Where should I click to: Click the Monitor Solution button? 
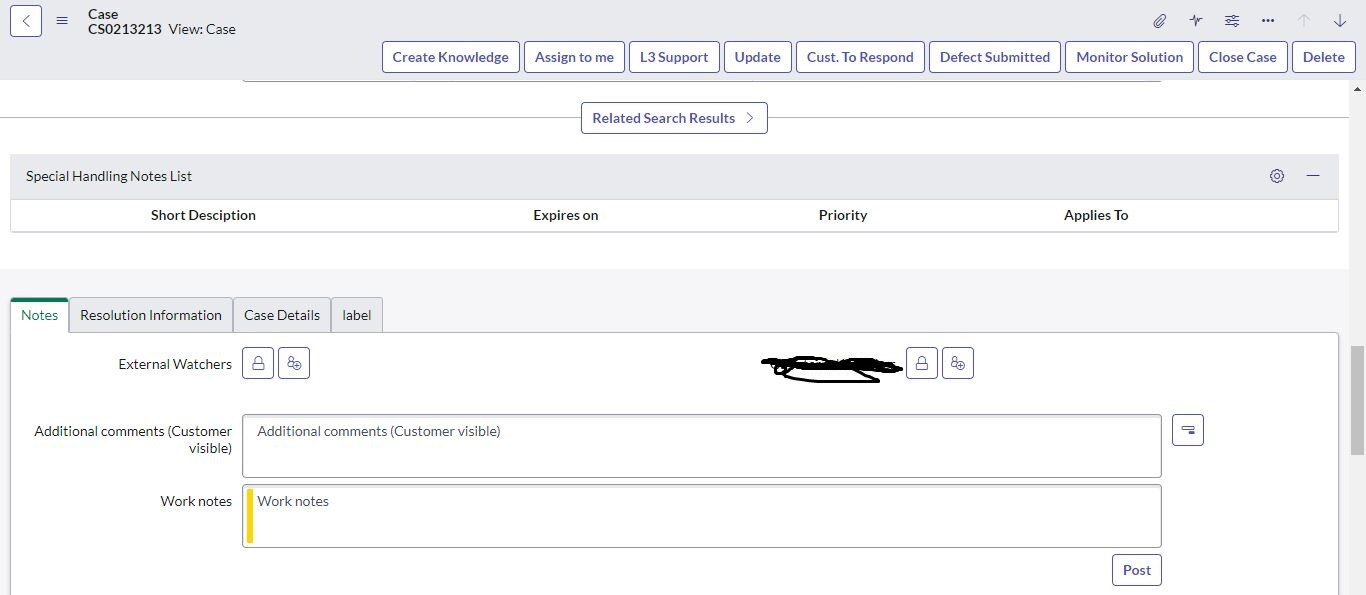tap(1130, 57)
